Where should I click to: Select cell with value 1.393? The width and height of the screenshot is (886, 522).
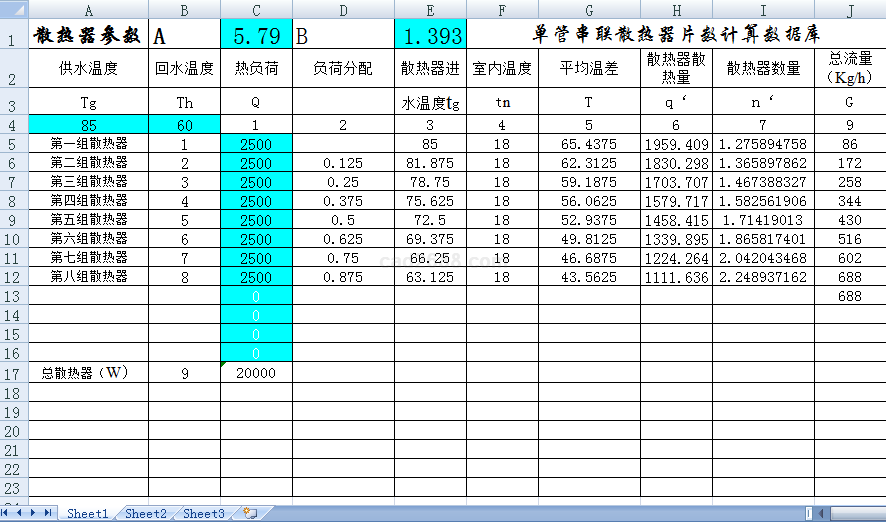tap(430, 37)
